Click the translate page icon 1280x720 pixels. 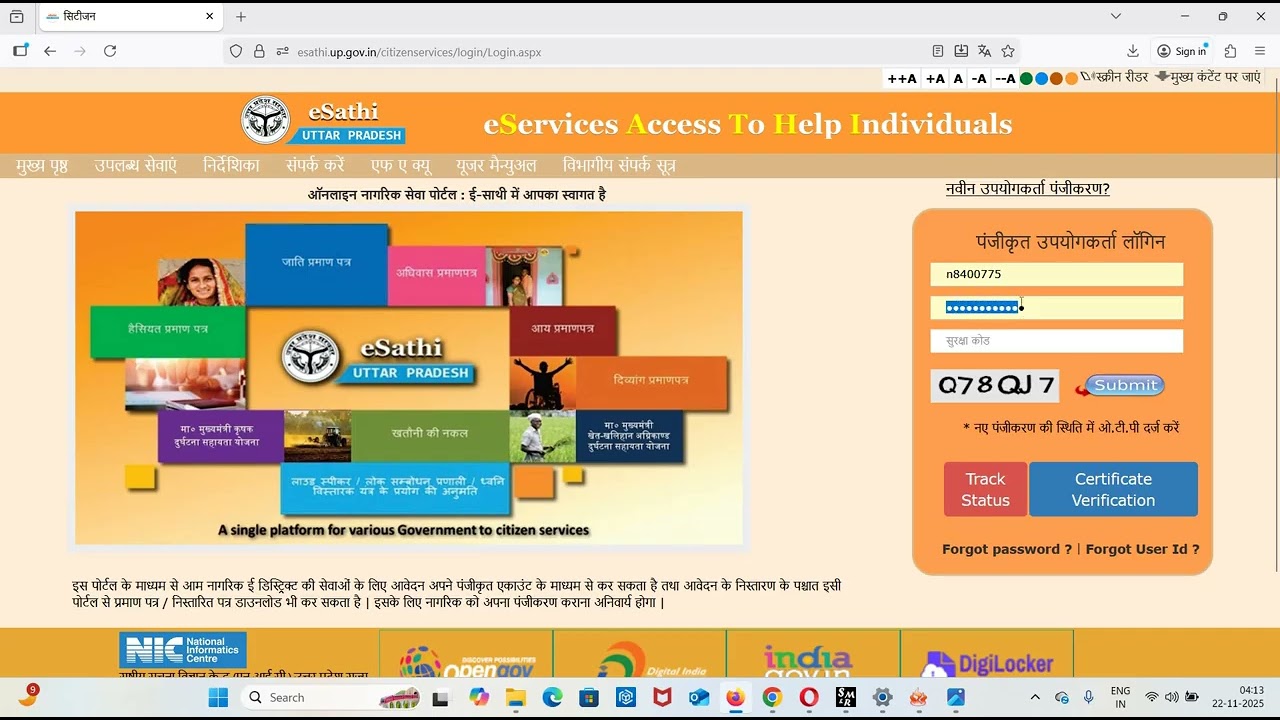pos(984,51)
